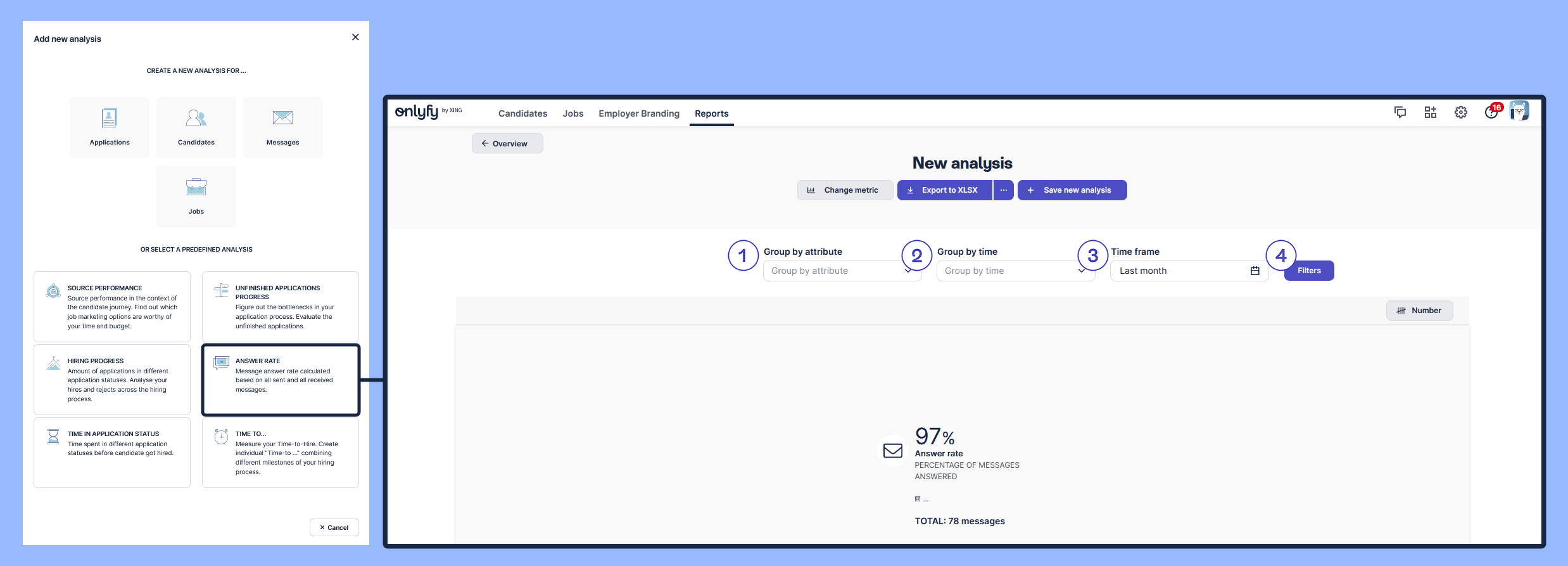Select the Candidates analysis tile
The image size is (1568, 566).
[x=196, y=127]
